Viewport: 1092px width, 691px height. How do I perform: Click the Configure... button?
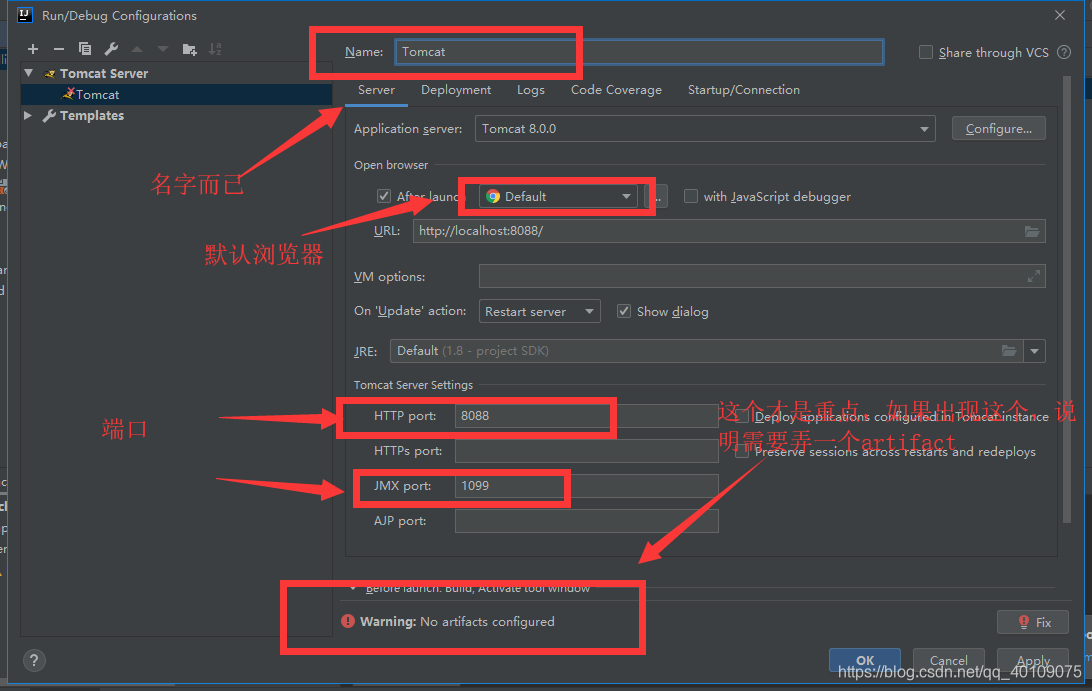pyautogui.click(x=999, y=129)
